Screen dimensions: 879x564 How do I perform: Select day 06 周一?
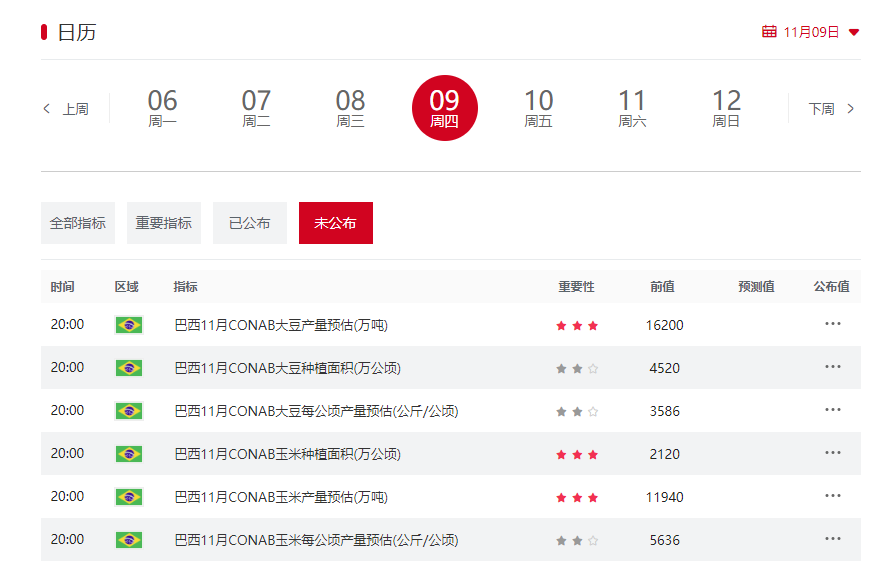162,108
